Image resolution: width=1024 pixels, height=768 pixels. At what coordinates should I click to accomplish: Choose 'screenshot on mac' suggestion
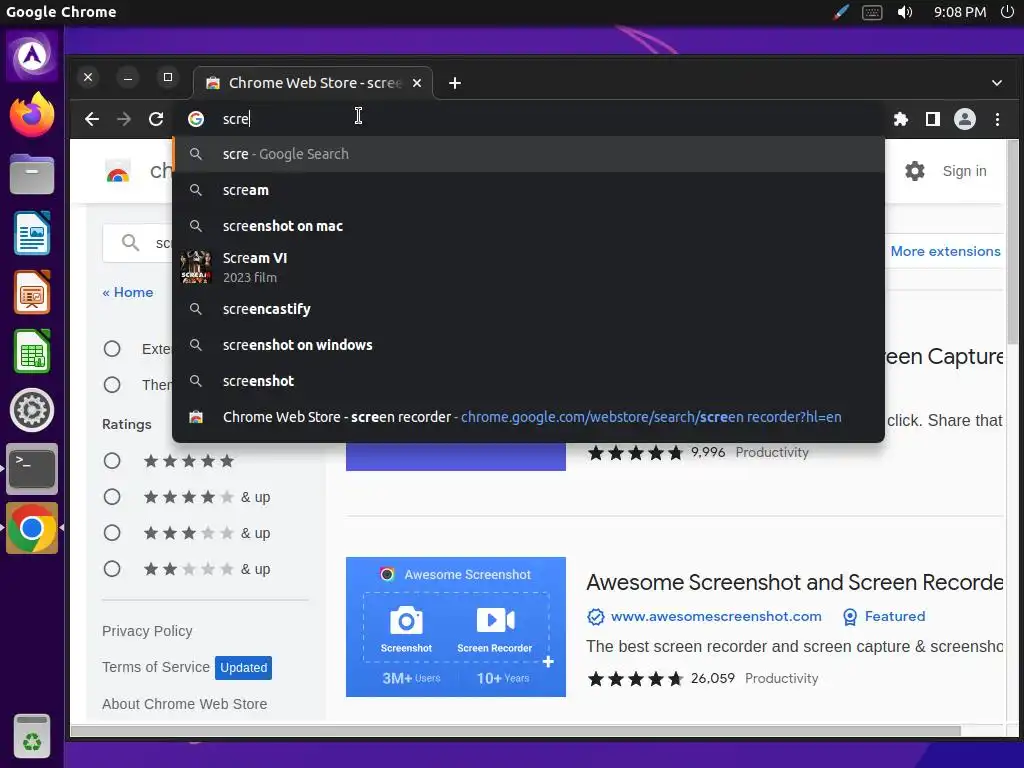528,226
